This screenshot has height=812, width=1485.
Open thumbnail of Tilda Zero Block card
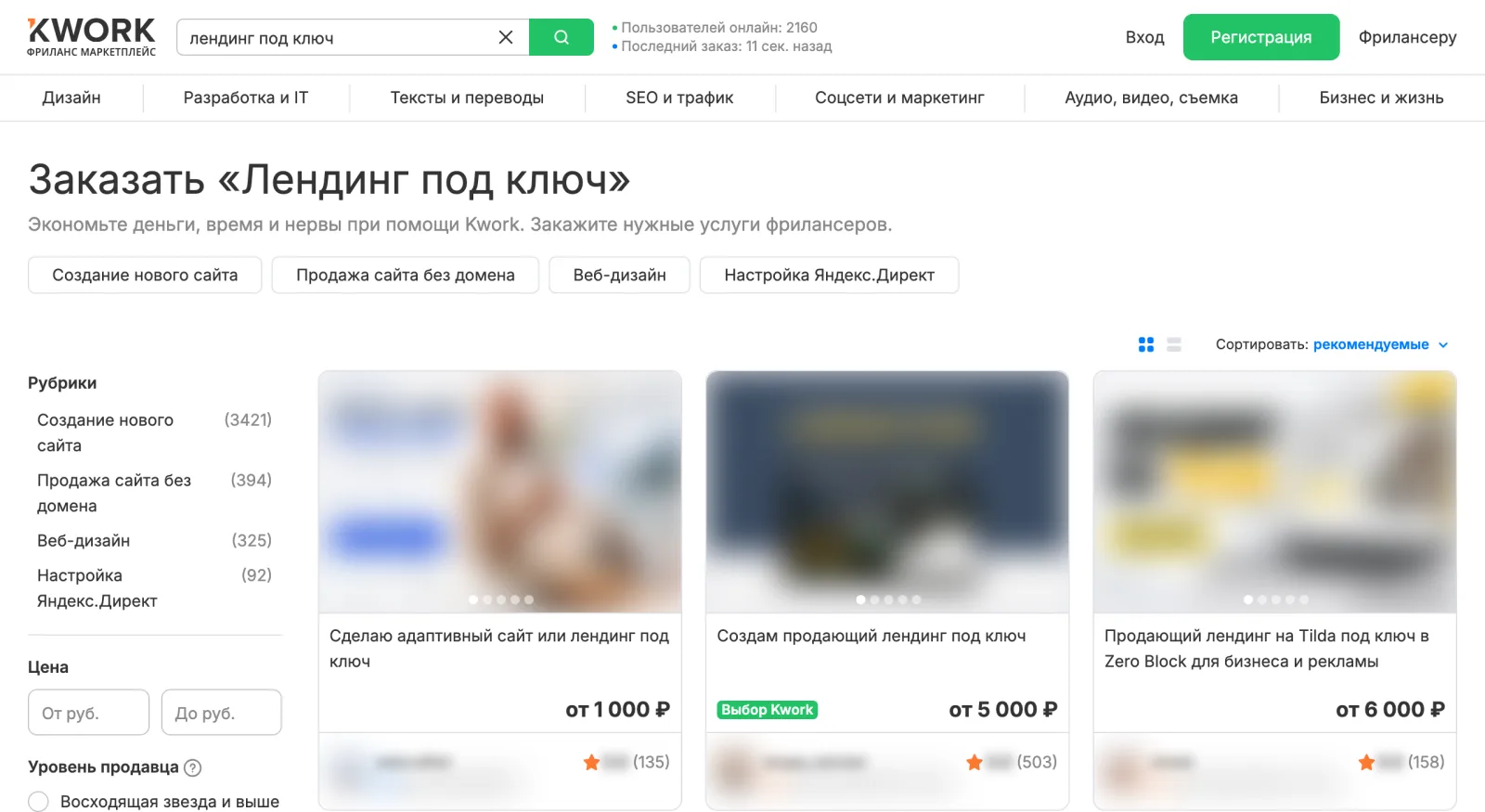coord(1274,492)
